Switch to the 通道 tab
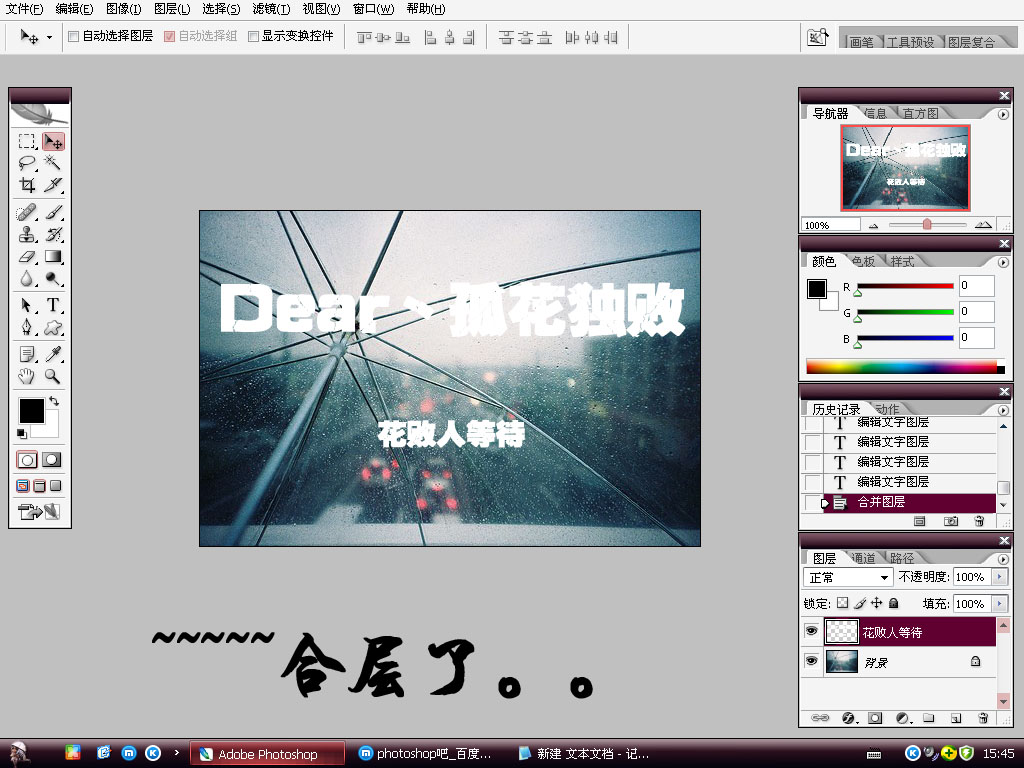This screenshot has width=1024, height=768. click(x=863, y=558)
